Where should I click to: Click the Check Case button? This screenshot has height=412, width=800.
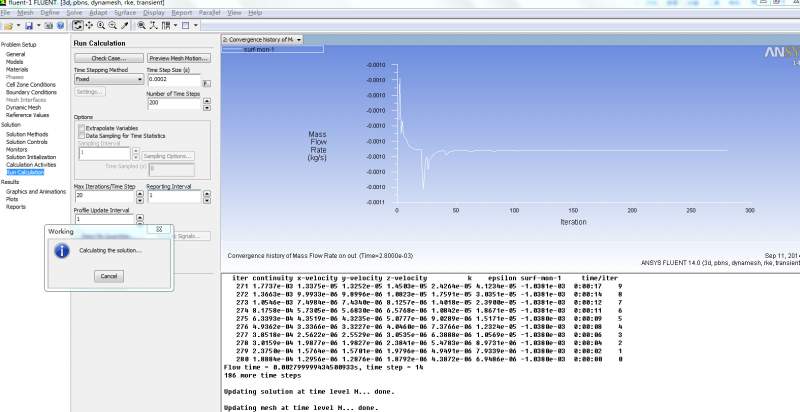(x=108, y=59)
